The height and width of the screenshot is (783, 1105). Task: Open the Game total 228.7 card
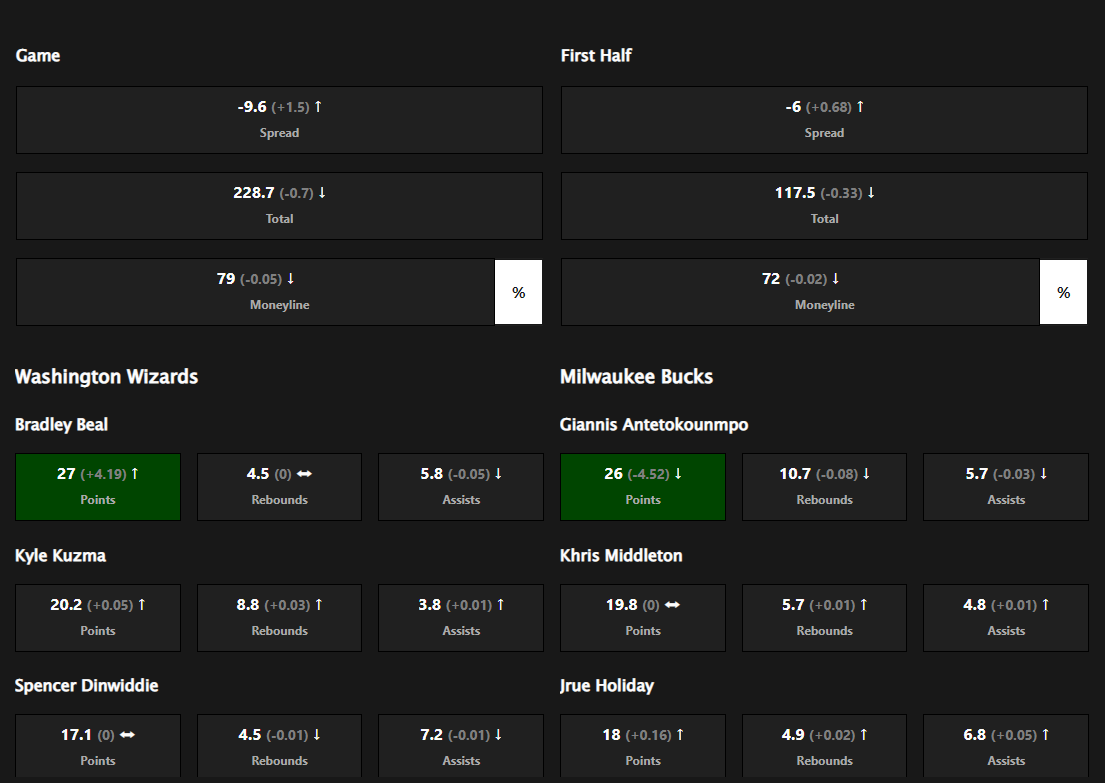pyautogui.click(x=279, y=206)
